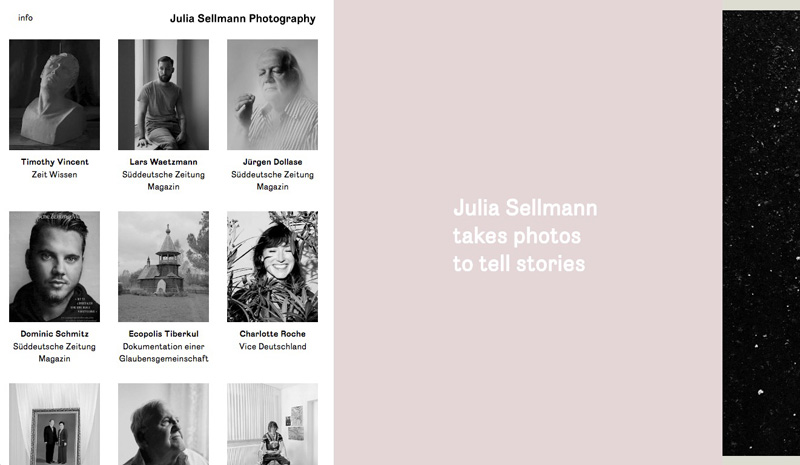This screenshot has width=800, height=465.
Task: Open the info link
Action: 25,18
